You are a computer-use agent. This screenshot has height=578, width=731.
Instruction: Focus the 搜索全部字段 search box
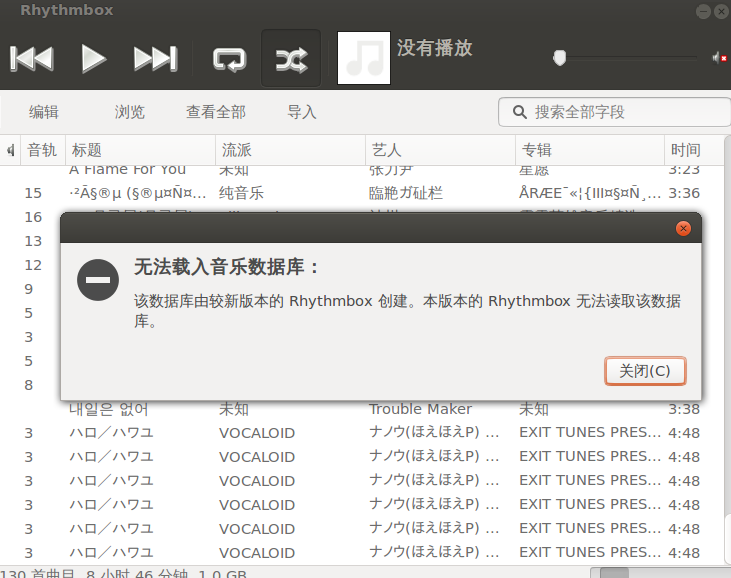coord(614,112)
